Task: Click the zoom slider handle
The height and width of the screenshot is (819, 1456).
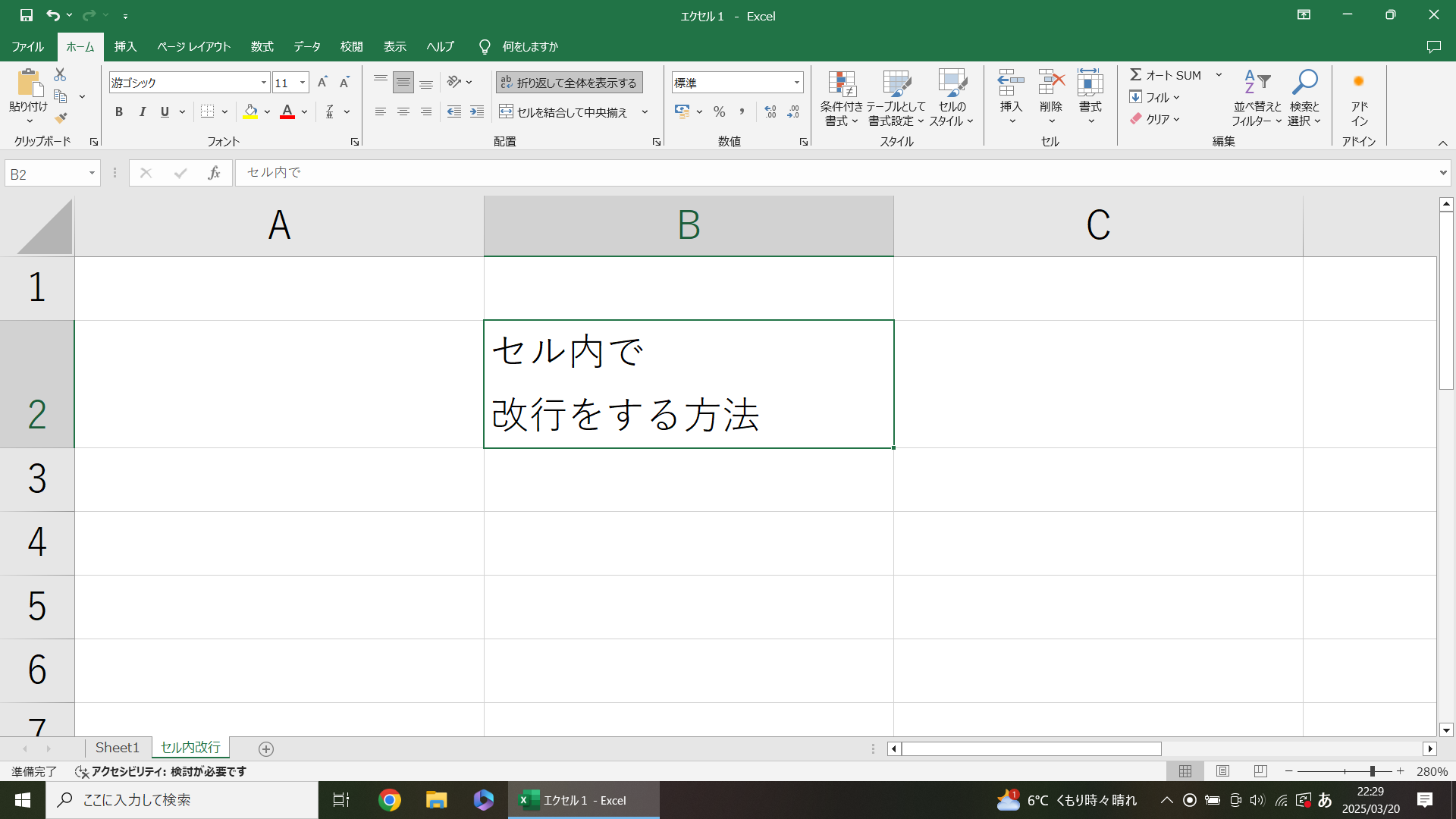Action: point(1372,771)
